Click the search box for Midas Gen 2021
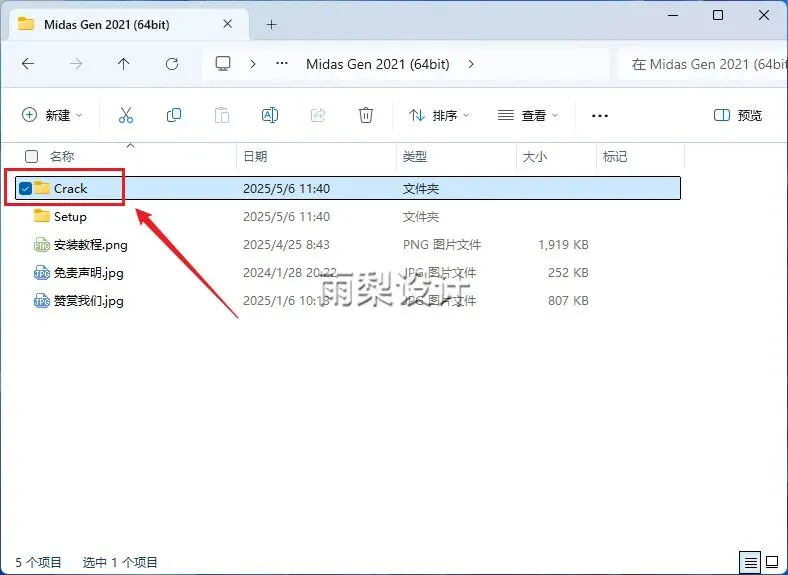The image size is (788, 575). (x=704, y=64)
